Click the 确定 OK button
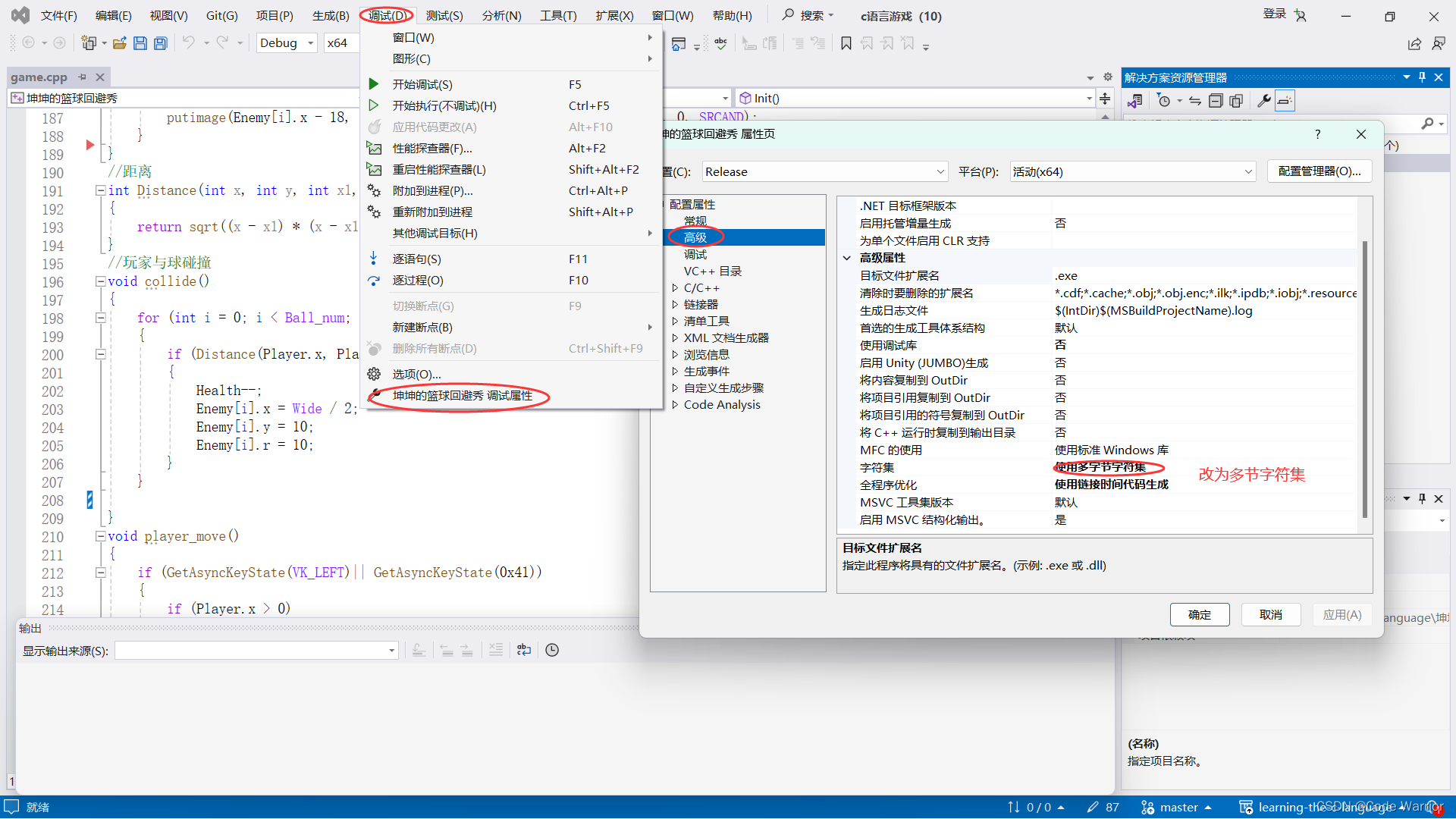The width and height of the screenshot is (1456, 819). click(x=1199, y=614)
